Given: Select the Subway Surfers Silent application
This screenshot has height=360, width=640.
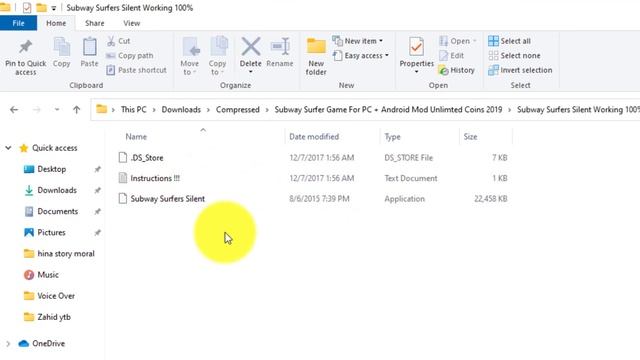Looking at the screenshot, I should point(167,199).
